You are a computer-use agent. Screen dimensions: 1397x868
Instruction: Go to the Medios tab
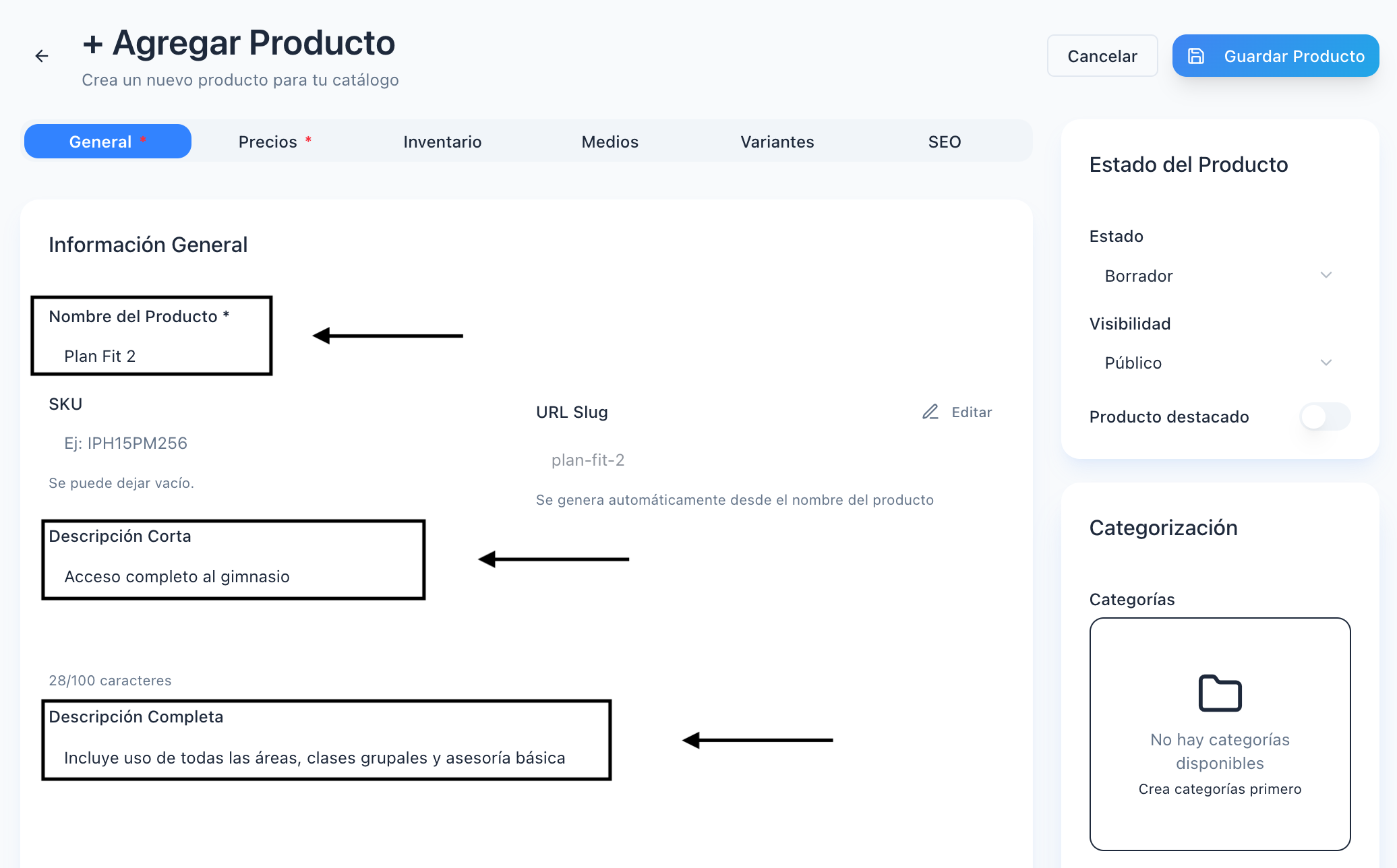coord(610,142)
